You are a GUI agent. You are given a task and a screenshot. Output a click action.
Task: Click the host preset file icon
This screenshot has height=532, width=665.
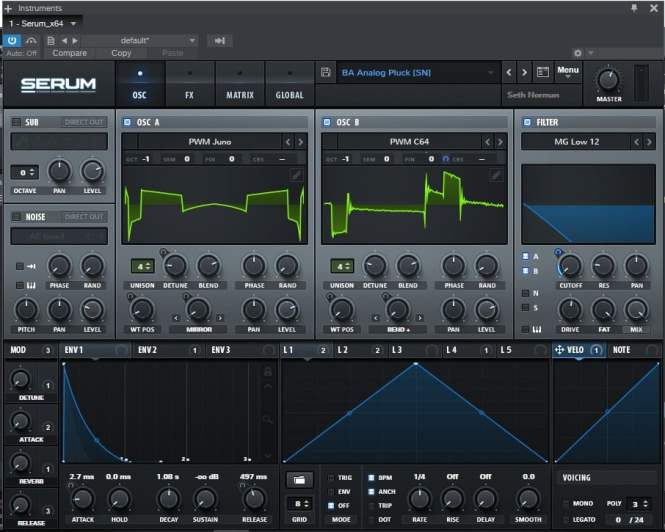pos(51,41)
